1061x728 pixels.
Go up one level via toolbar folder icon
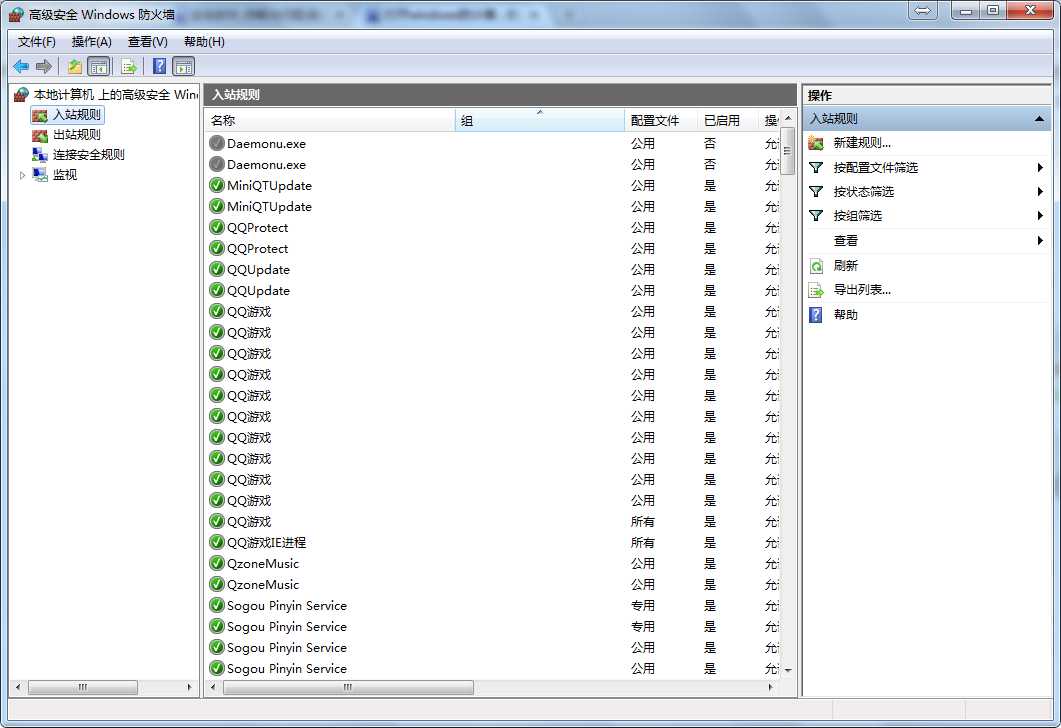(x=74, y=66)
